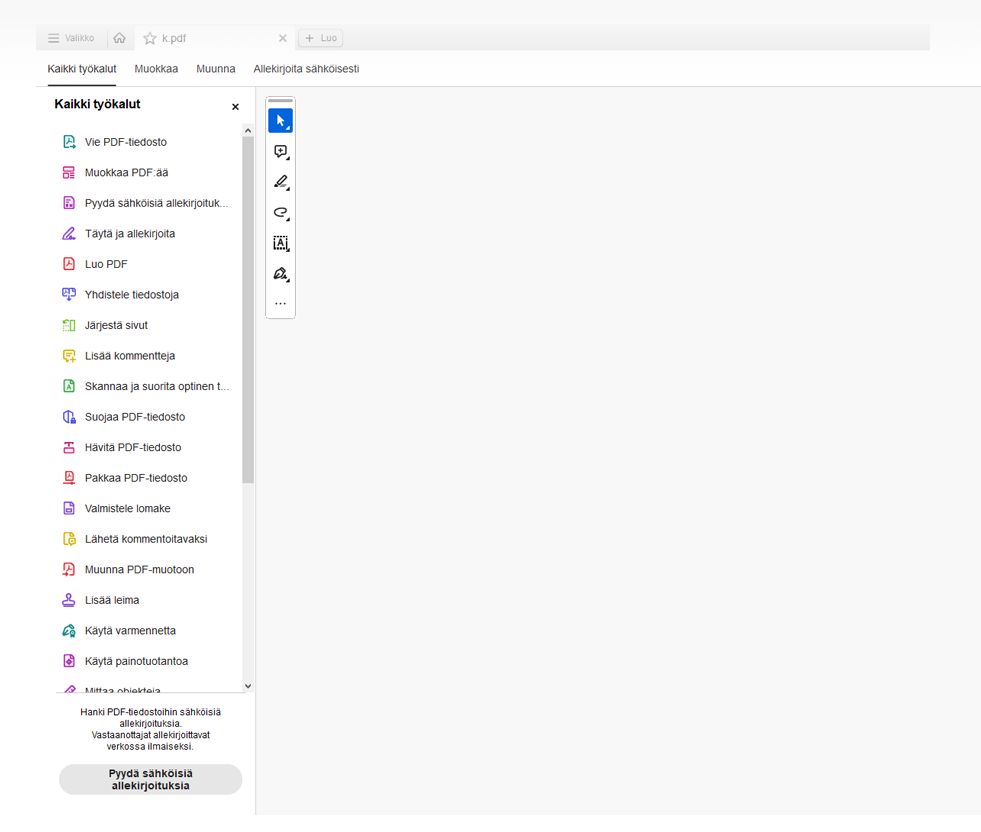Click the Käytä painotuotantoa icon

click(69, 661)
